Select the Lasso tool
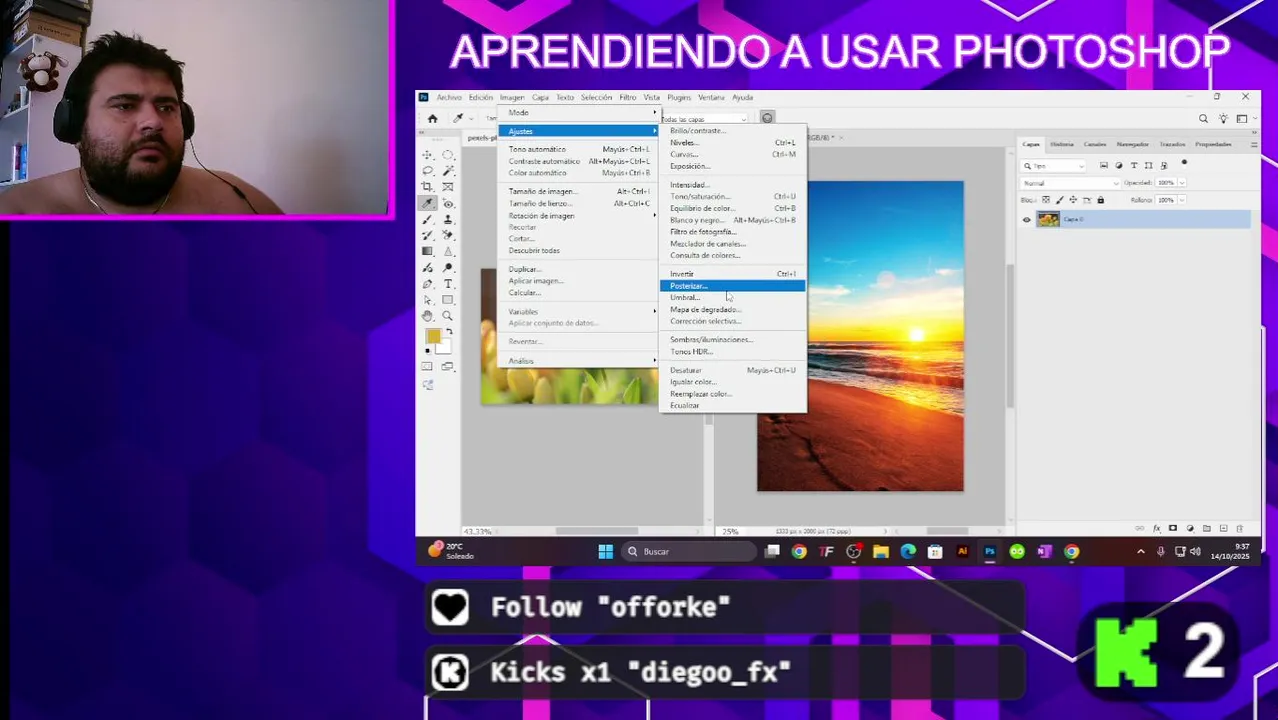The image size is (1278, 720). [x=428, y=171]
